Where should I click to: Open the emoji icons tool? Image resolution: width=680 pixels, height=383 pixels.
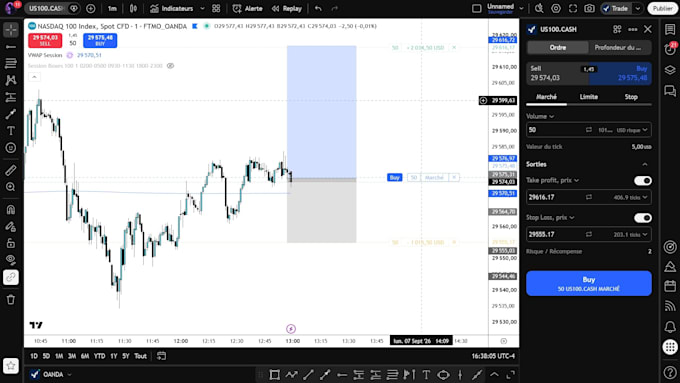11,148
